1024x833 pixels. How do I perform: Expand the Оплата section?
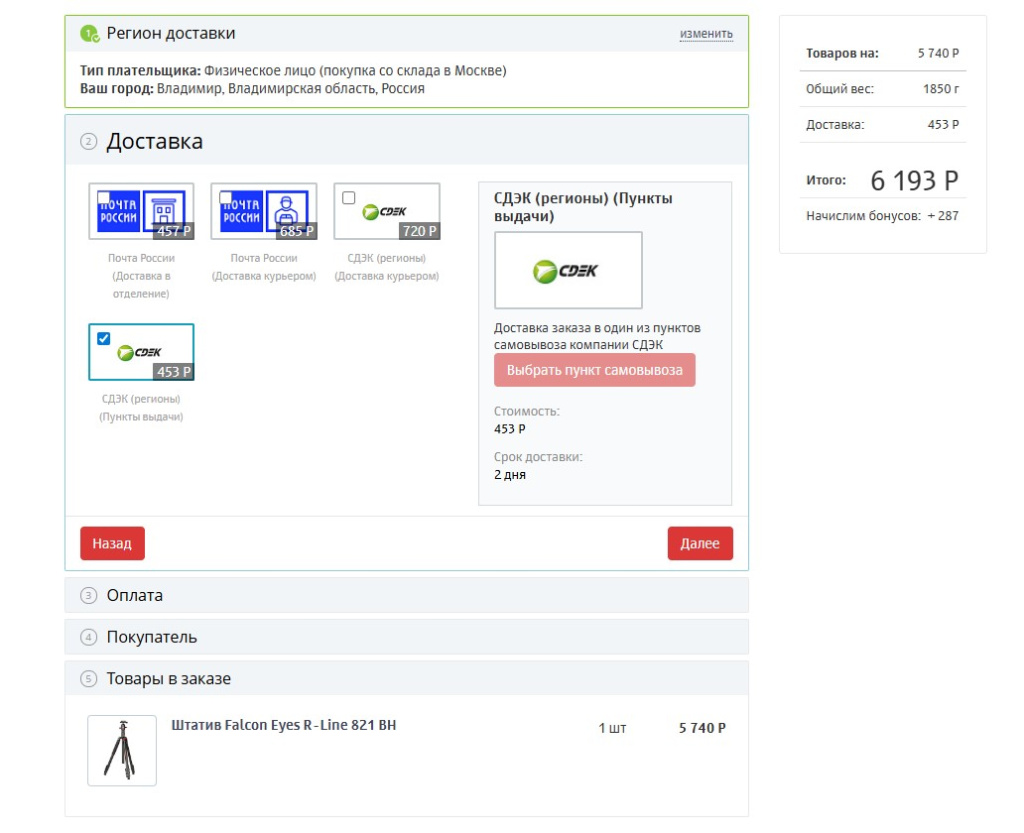coord(135,595)
